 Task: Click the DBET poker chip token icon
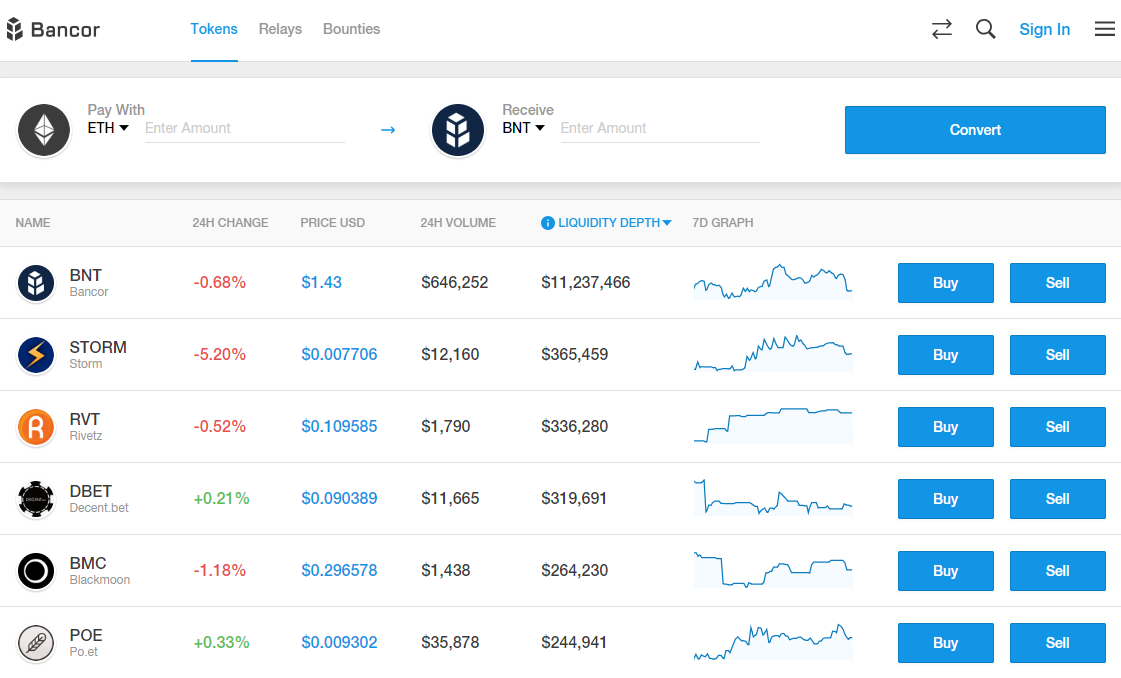click(x=36, y=499)
